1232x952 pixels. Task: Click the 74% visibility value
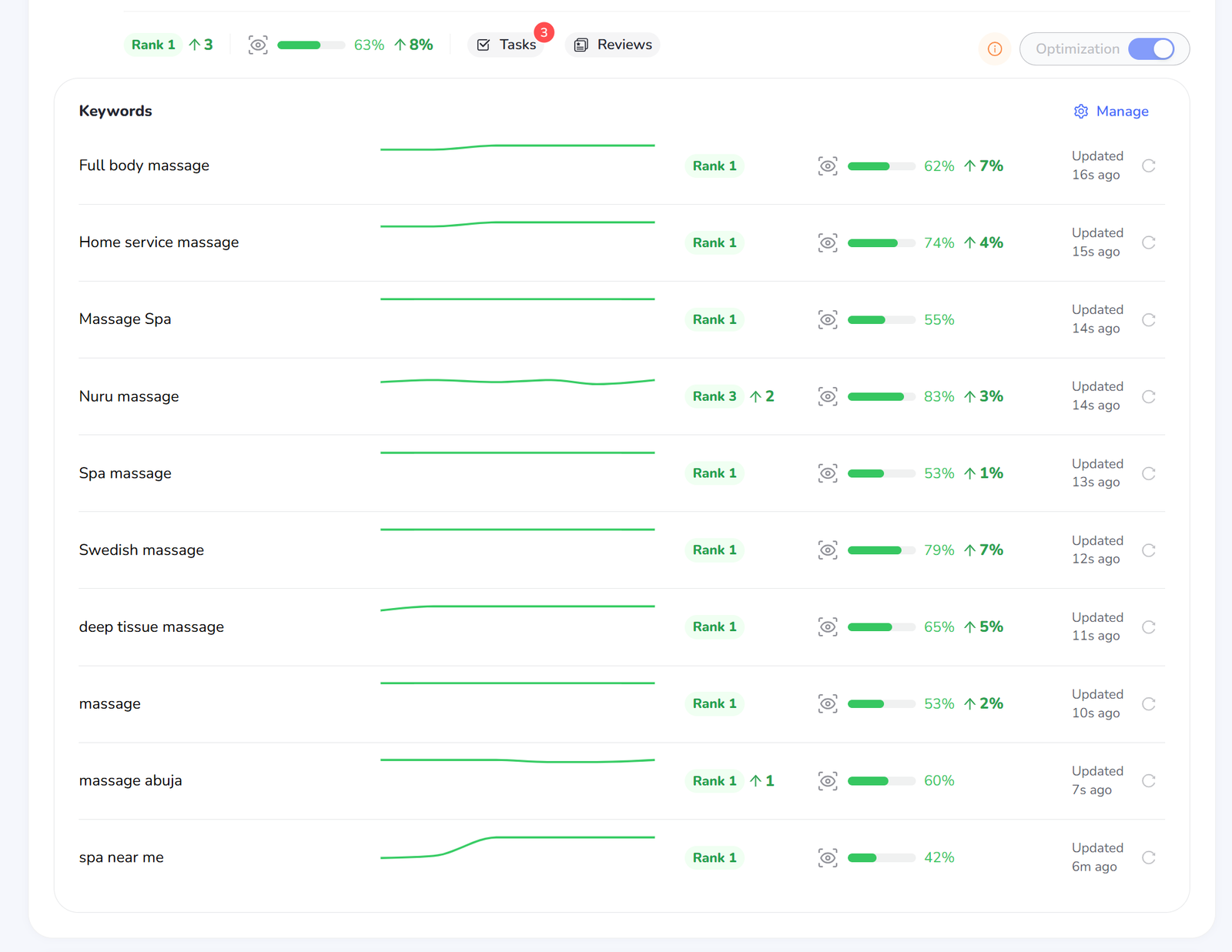[x=939, y=242]
